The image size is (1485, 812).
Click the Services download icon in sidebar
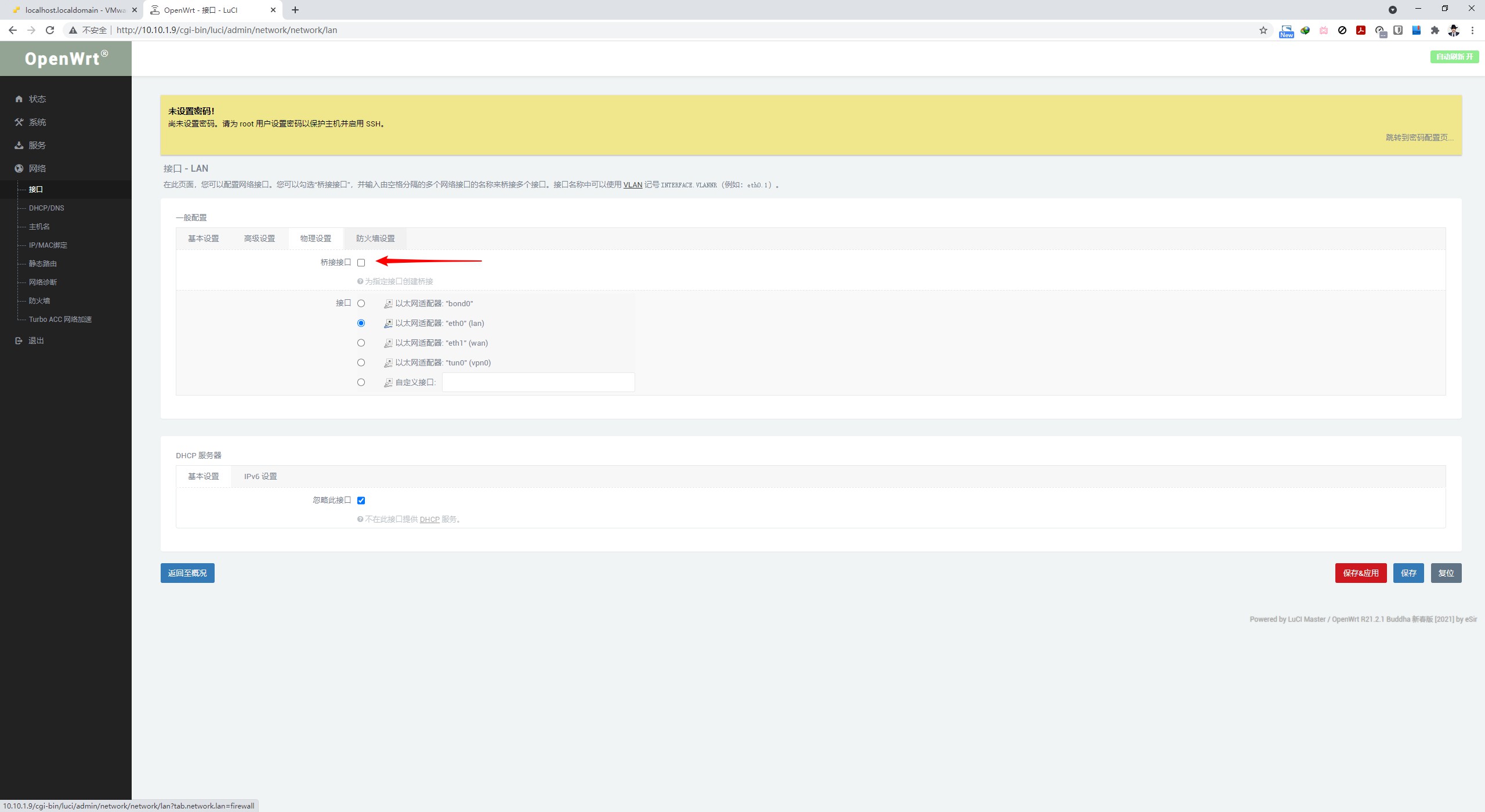pos(19,146)
